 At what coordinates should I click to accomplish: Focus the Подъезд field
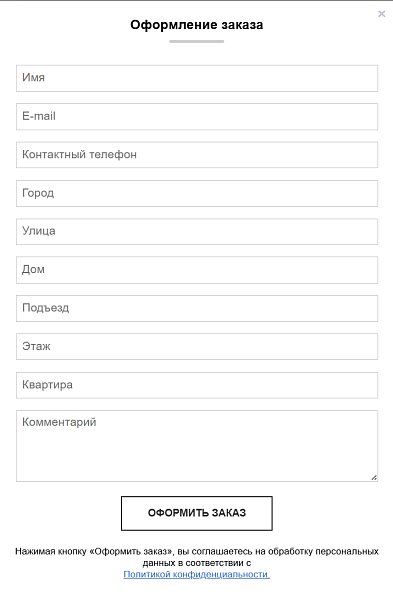pyautogui.click(x=197, y=308)
